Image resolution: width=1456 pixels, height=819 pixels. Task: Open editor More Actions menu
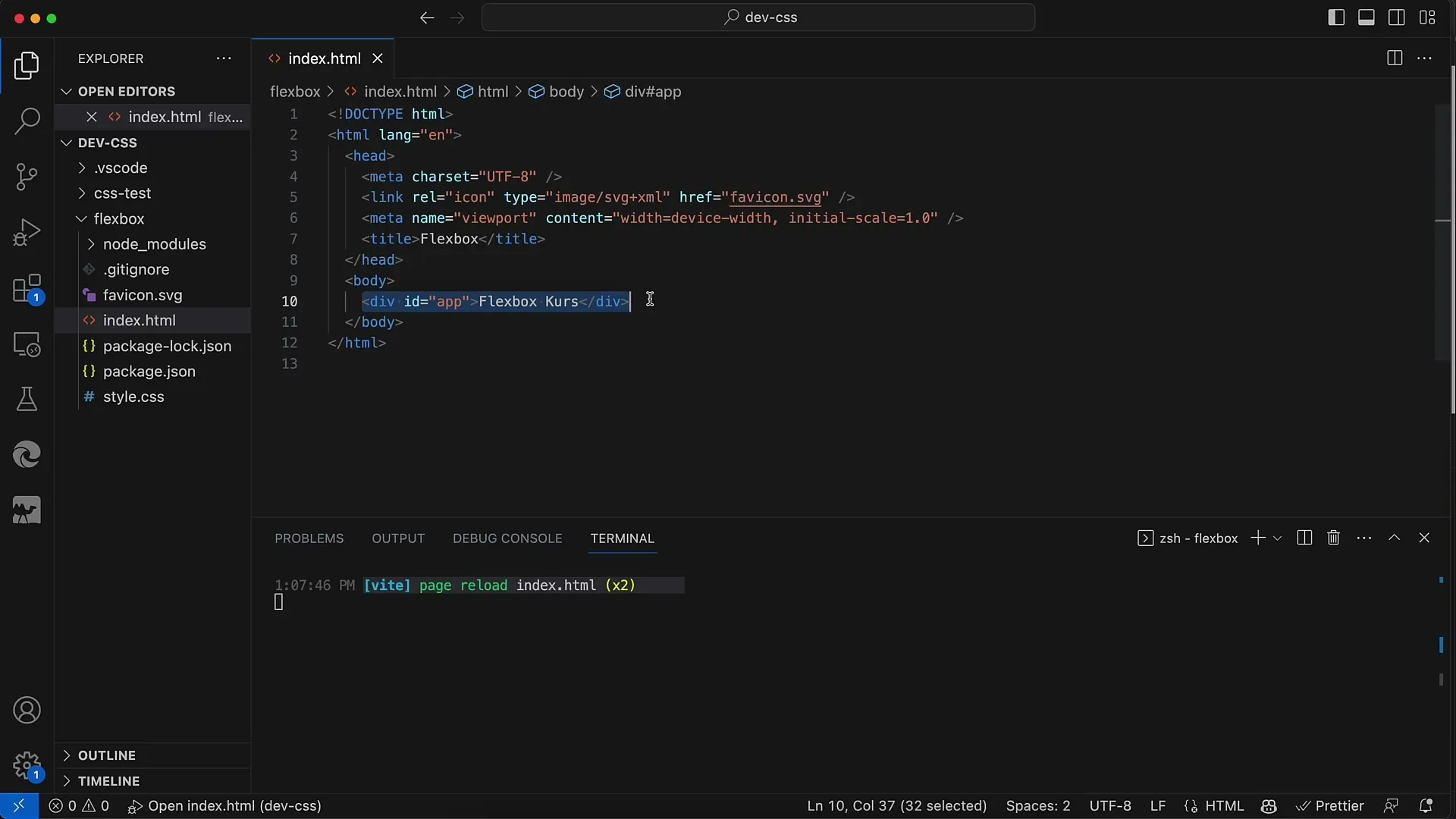(1425, 58)
